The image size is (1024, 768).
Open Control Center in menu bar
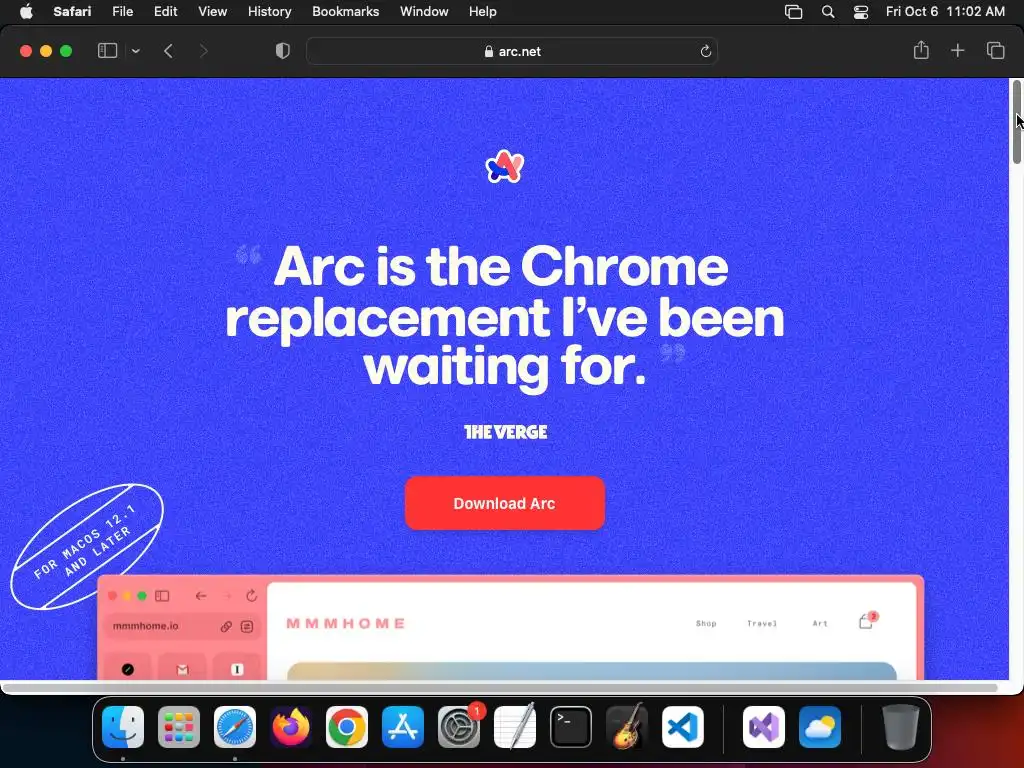pos(861,12)
